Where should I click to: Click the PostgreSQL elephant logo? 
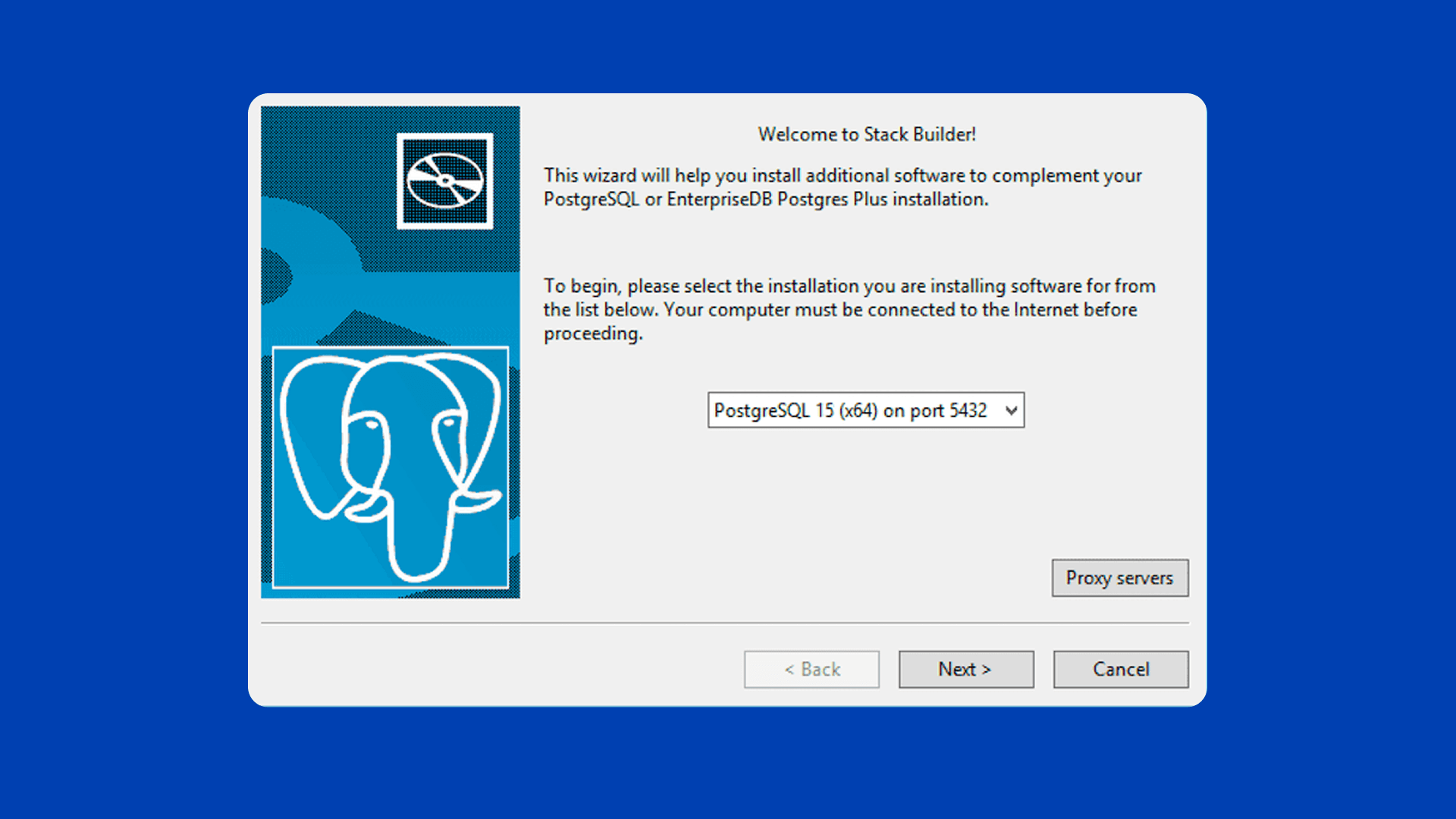tap(391, 466)
